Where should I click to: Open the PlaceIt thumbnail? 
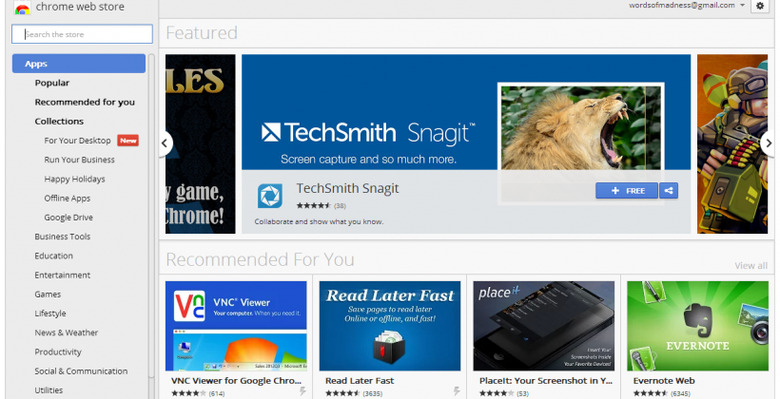pos(544,326)
